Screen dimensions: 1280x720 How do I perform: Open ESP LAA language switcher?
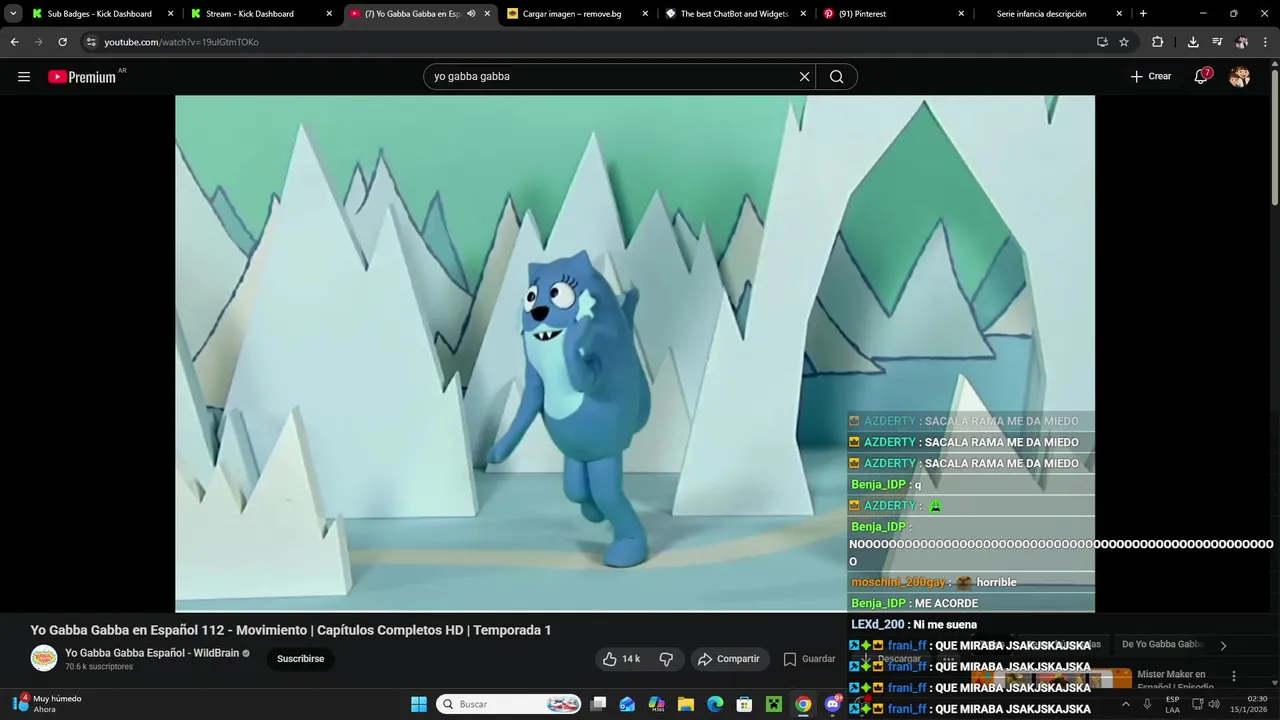[x=1172, y=704]
